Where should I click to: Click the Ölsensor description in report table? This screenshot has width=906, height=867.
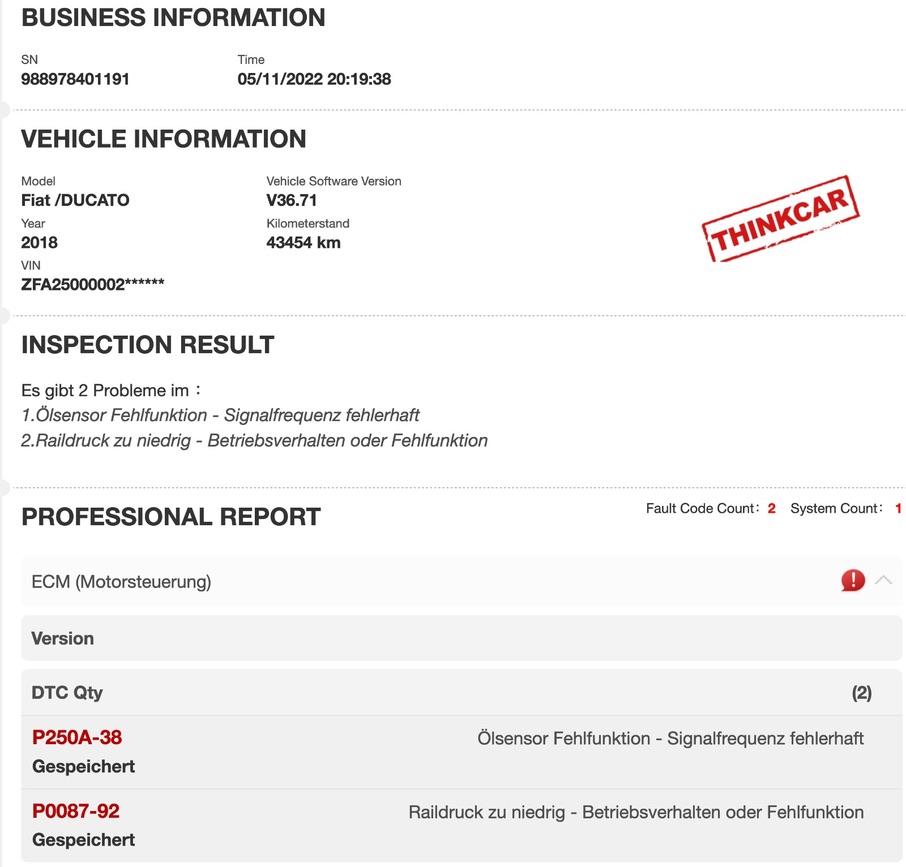[x=670, y=738]
